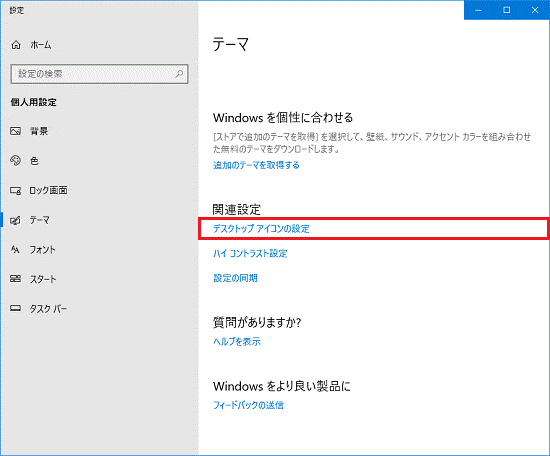Click the Home (ホーム) house icon

[16, 45]
